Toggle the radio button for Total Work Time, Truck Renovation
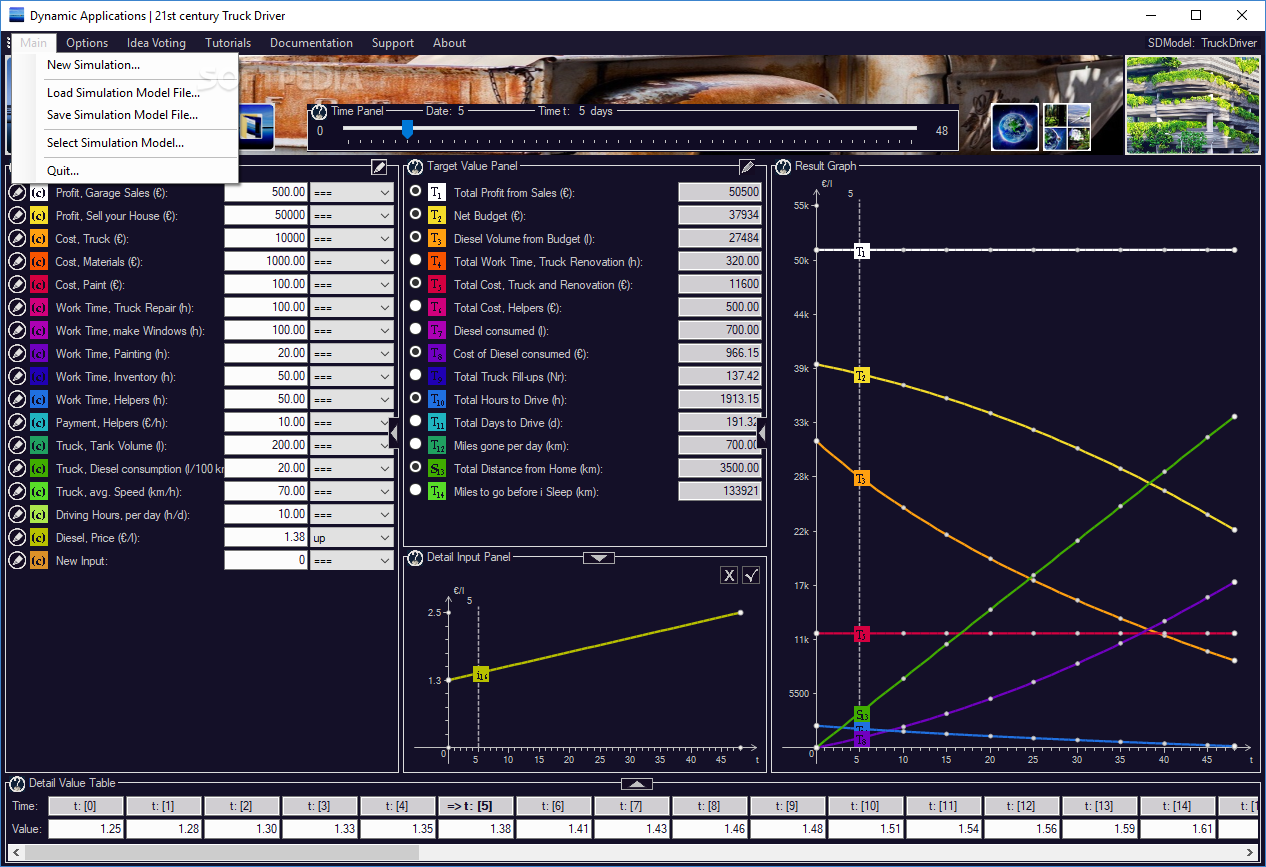1266x867 pixels. [x=415, y=260]
